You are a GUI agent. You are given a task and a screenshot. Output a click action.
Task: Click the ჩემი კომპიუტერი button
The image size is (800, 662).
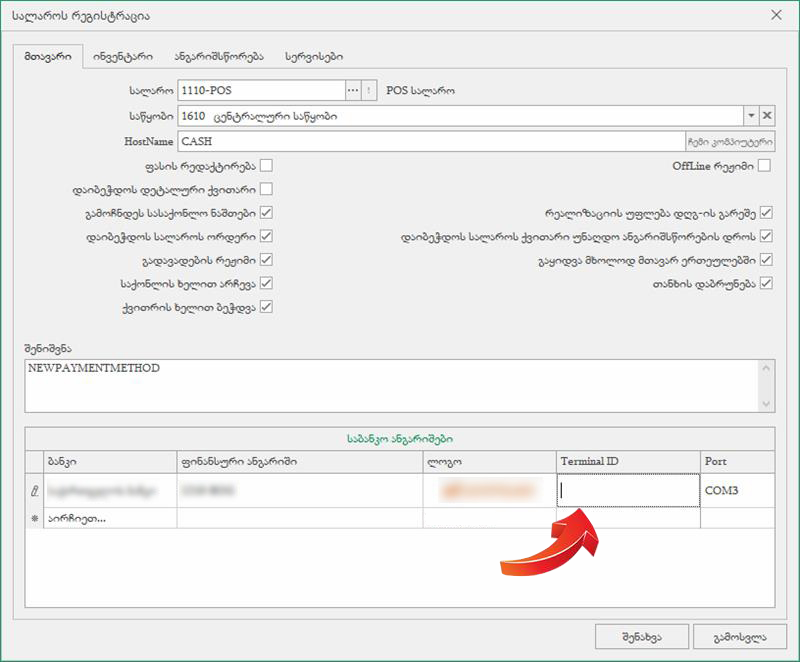click(730, 142)
